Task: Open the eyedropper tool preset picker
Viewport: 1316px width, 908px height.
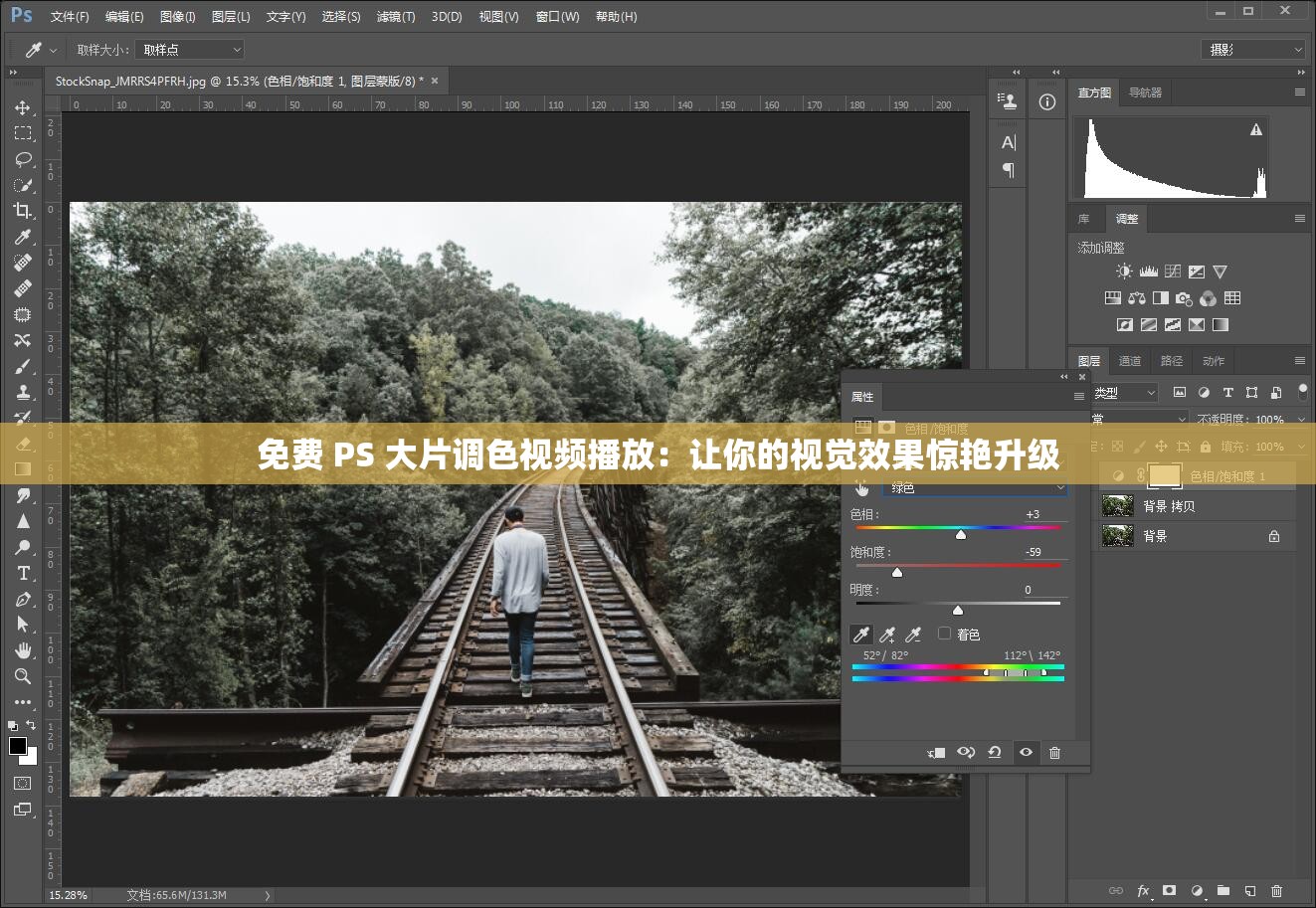Action: [x=41, y=49]
